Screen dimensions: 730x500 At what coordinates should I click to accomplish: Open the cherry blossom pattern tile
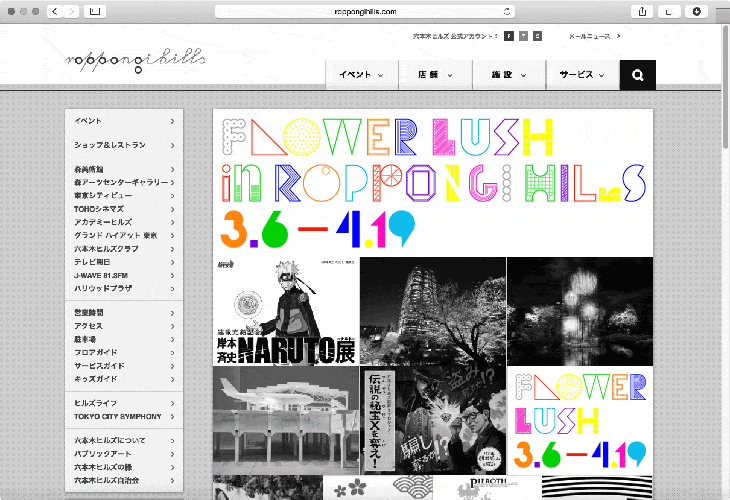[378, 487]
